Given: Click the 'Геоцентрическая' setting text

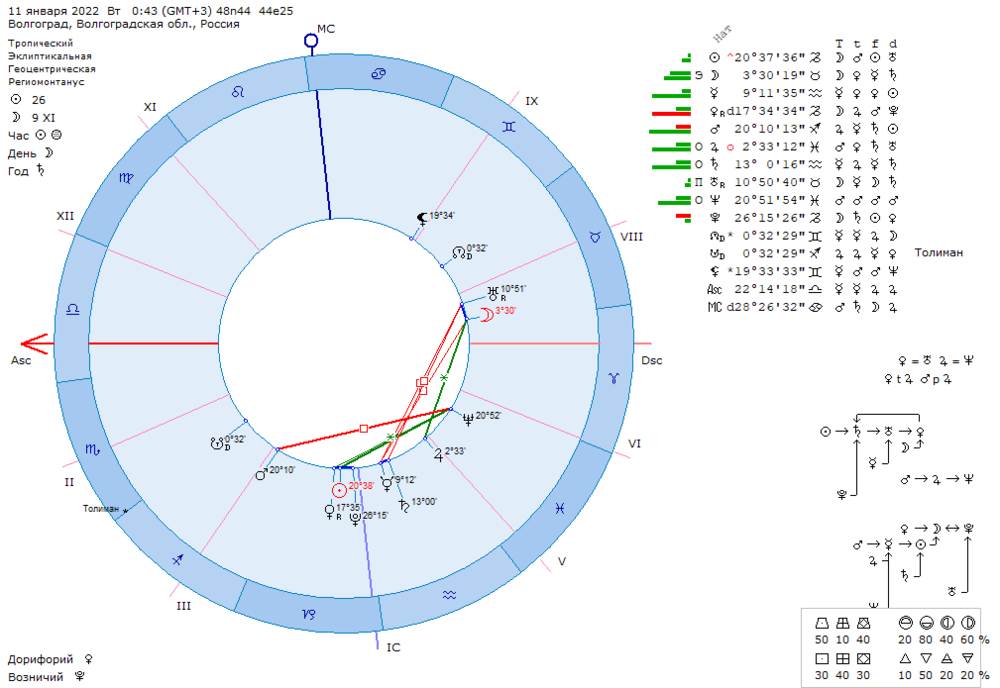Looking at the screenshot, I should click(x=52, y=69).
